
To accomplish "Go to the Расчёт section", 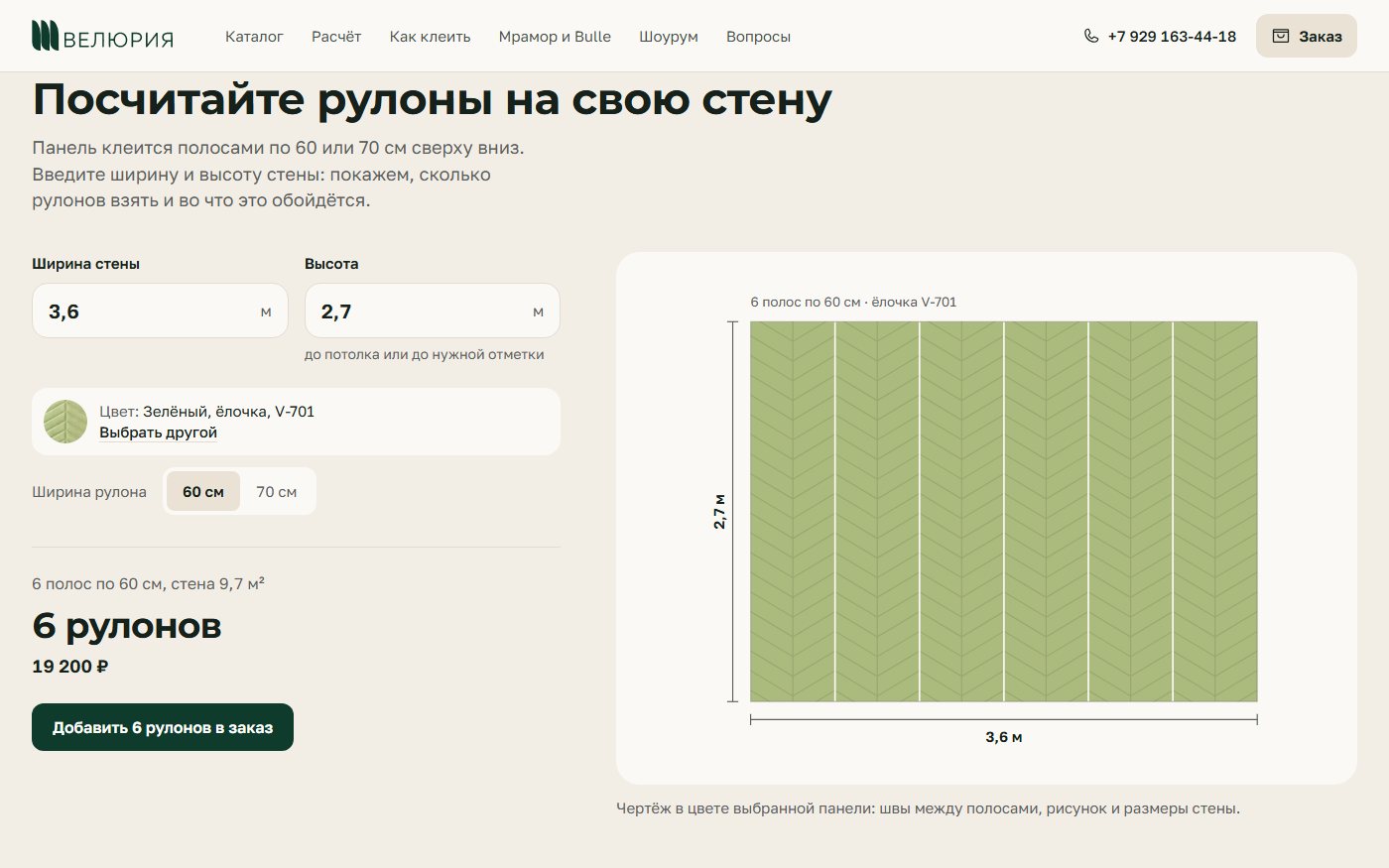I will pos(336,37).
